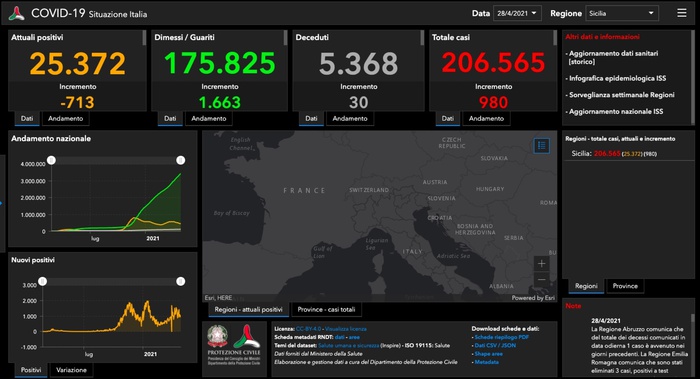Expand the Regione Sicilia dropdown
The height and width of the screenshot is (379, 700).
pos(621,13)
